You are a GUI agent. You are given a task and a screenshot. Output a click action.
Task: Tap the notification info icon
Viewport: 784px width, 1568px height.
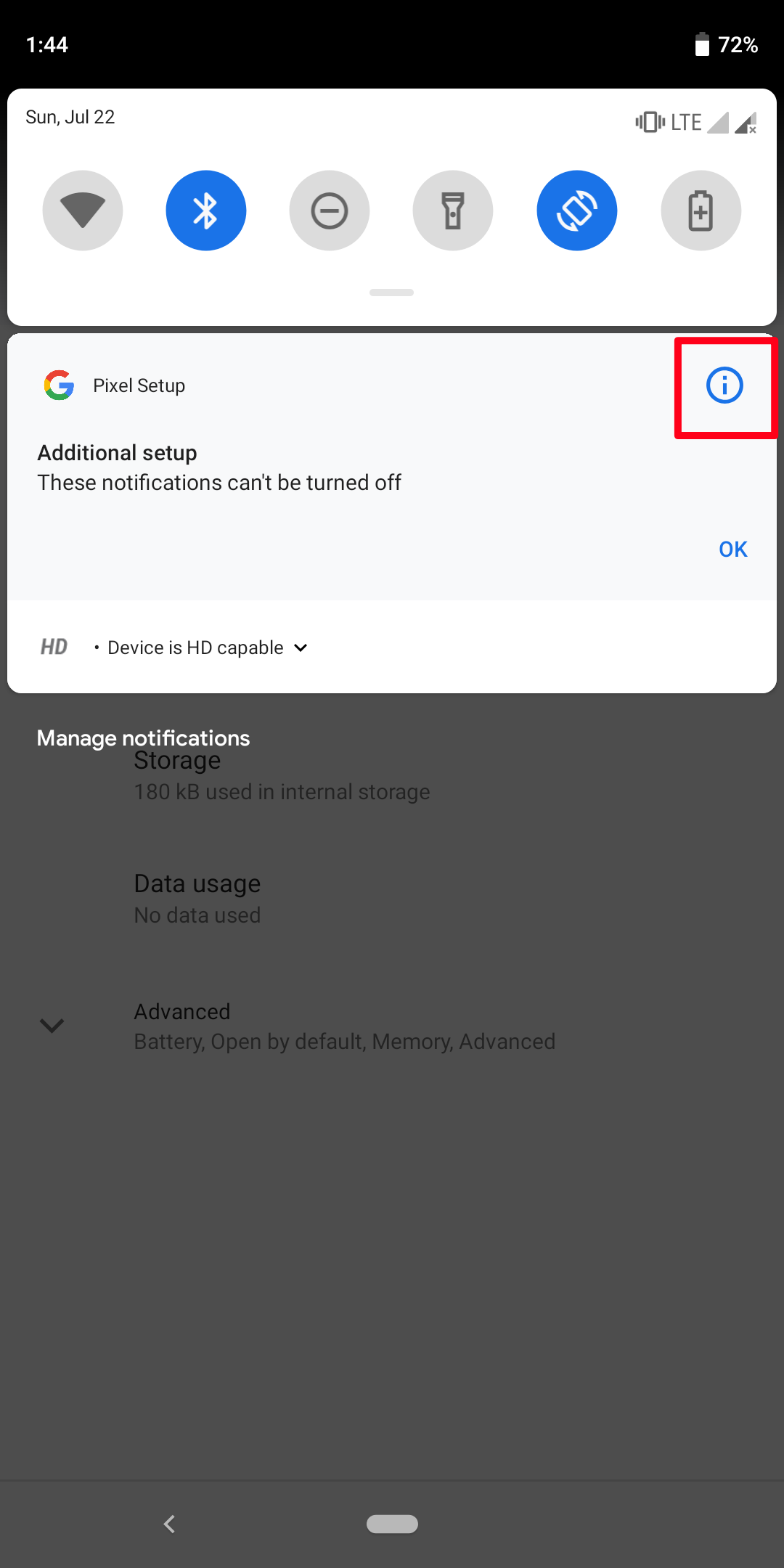(724, 385)
